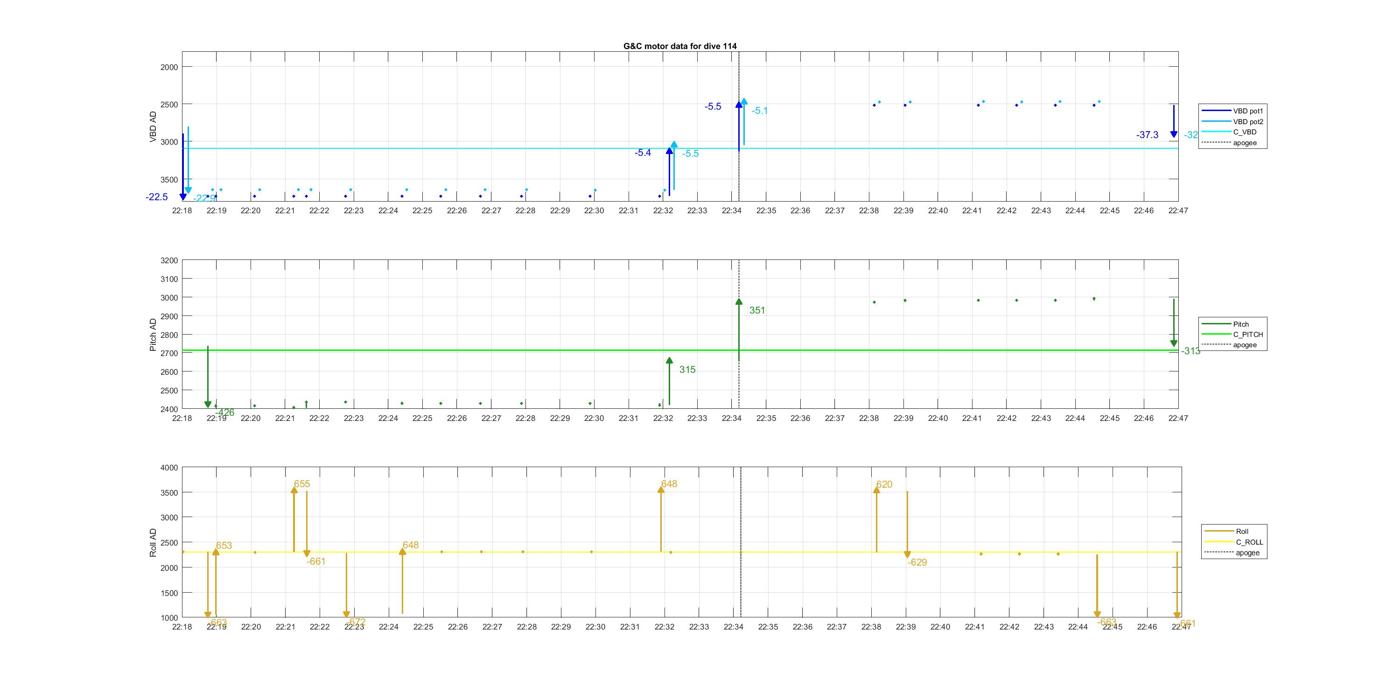Click the "2700" tick on Pitch axis

coord(168,353)
